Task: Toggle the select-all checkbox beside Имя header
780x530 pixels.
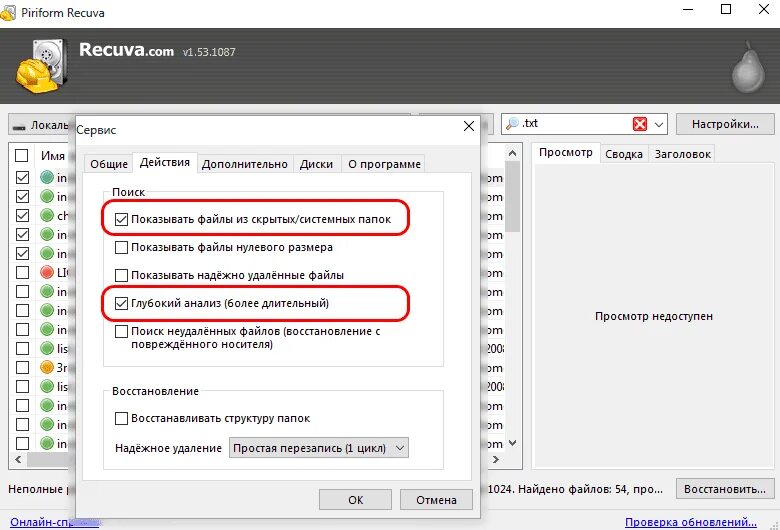Action: (21, 155)
